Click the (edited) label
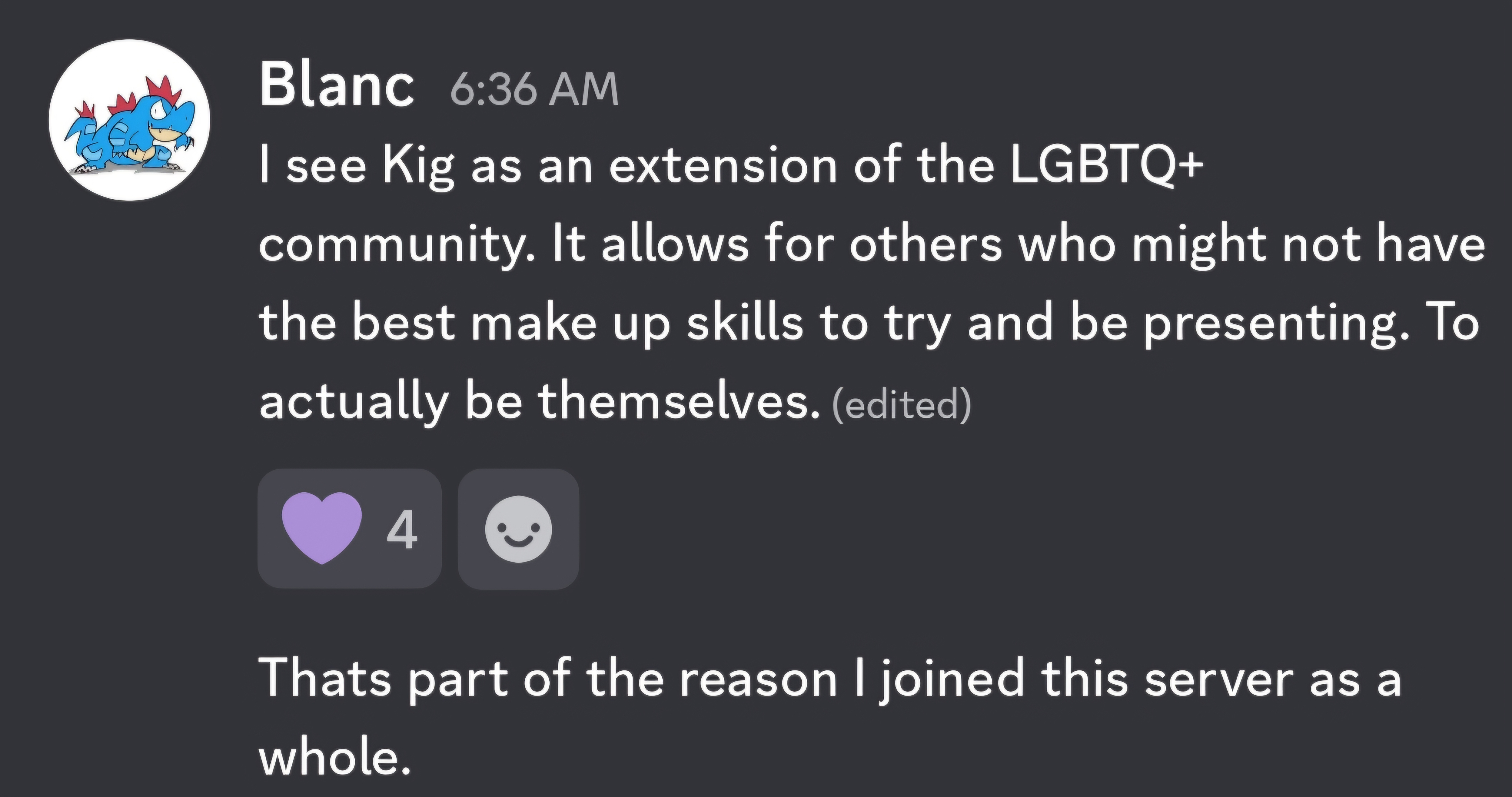This screenshot has width=1512, height=797. 902,405
